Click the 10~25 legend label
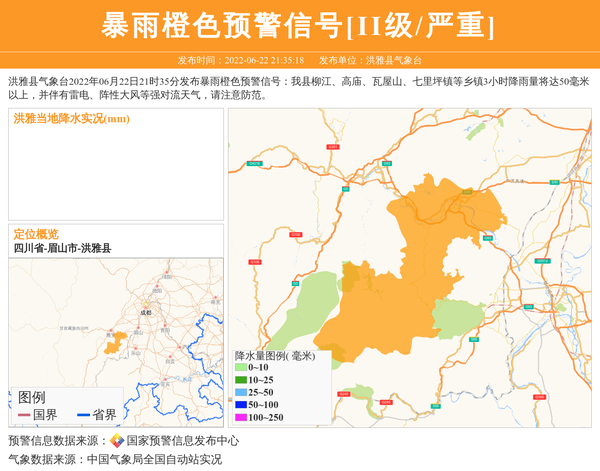 [x=261, y=380]
